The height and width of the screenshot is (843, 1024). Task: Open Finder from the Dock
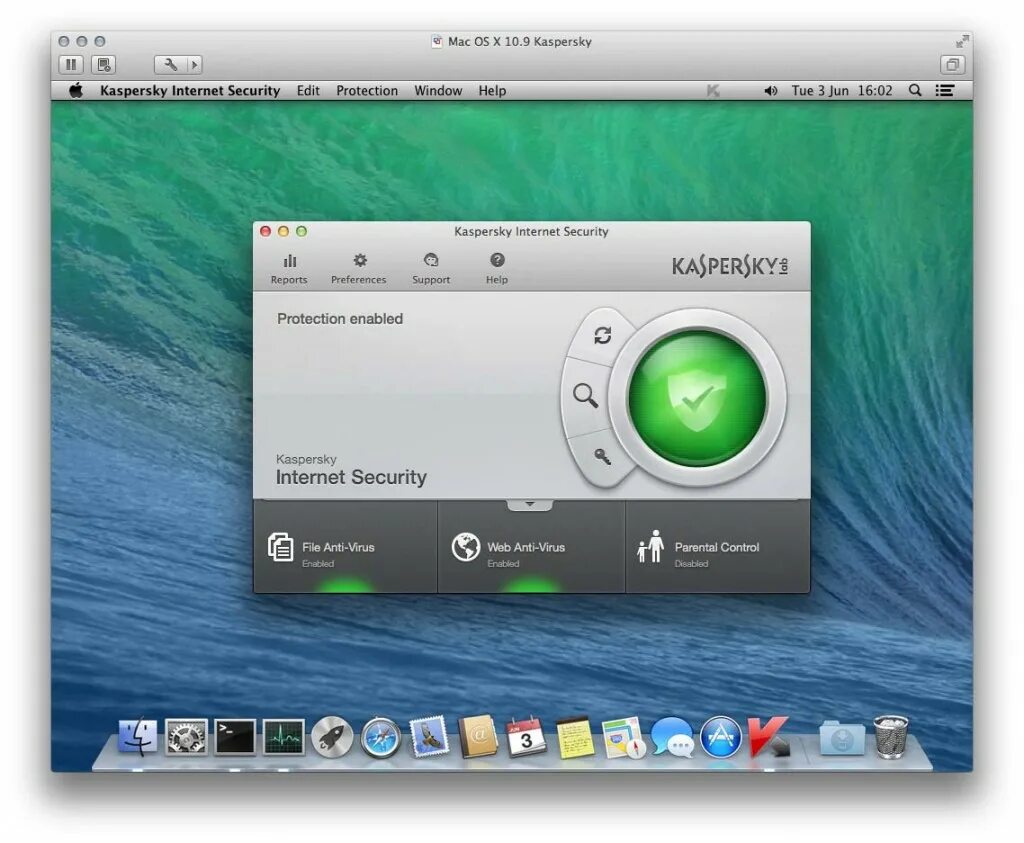click(138, 737)
